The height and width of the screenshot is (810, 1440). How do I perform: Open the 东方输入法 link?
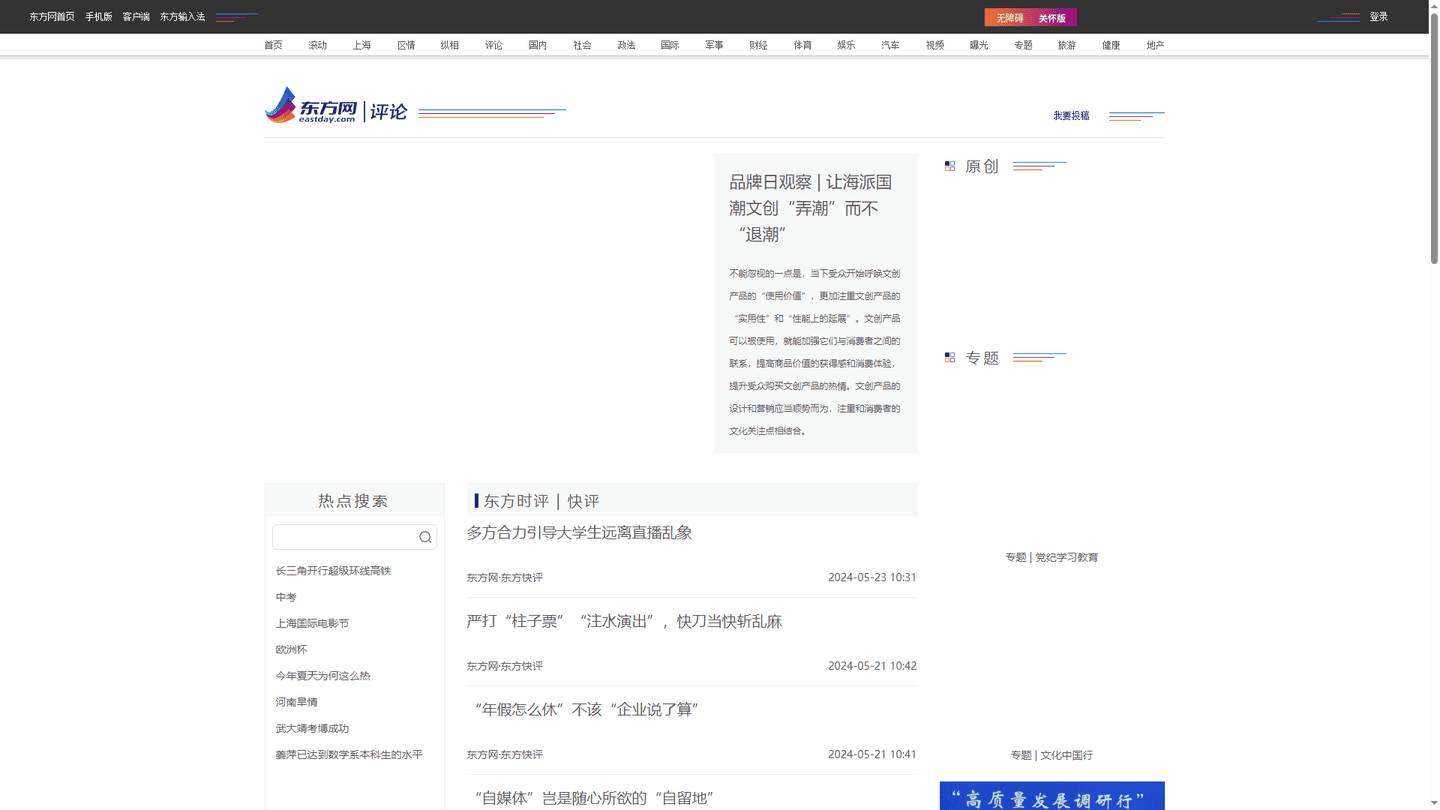(x=182, y=17)
